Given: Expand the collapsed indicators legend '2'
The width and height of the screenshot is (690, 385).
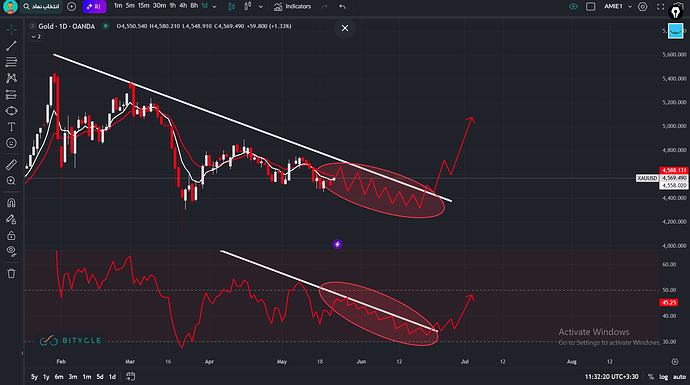Looking at the screenshot, I should coord(36,37).
